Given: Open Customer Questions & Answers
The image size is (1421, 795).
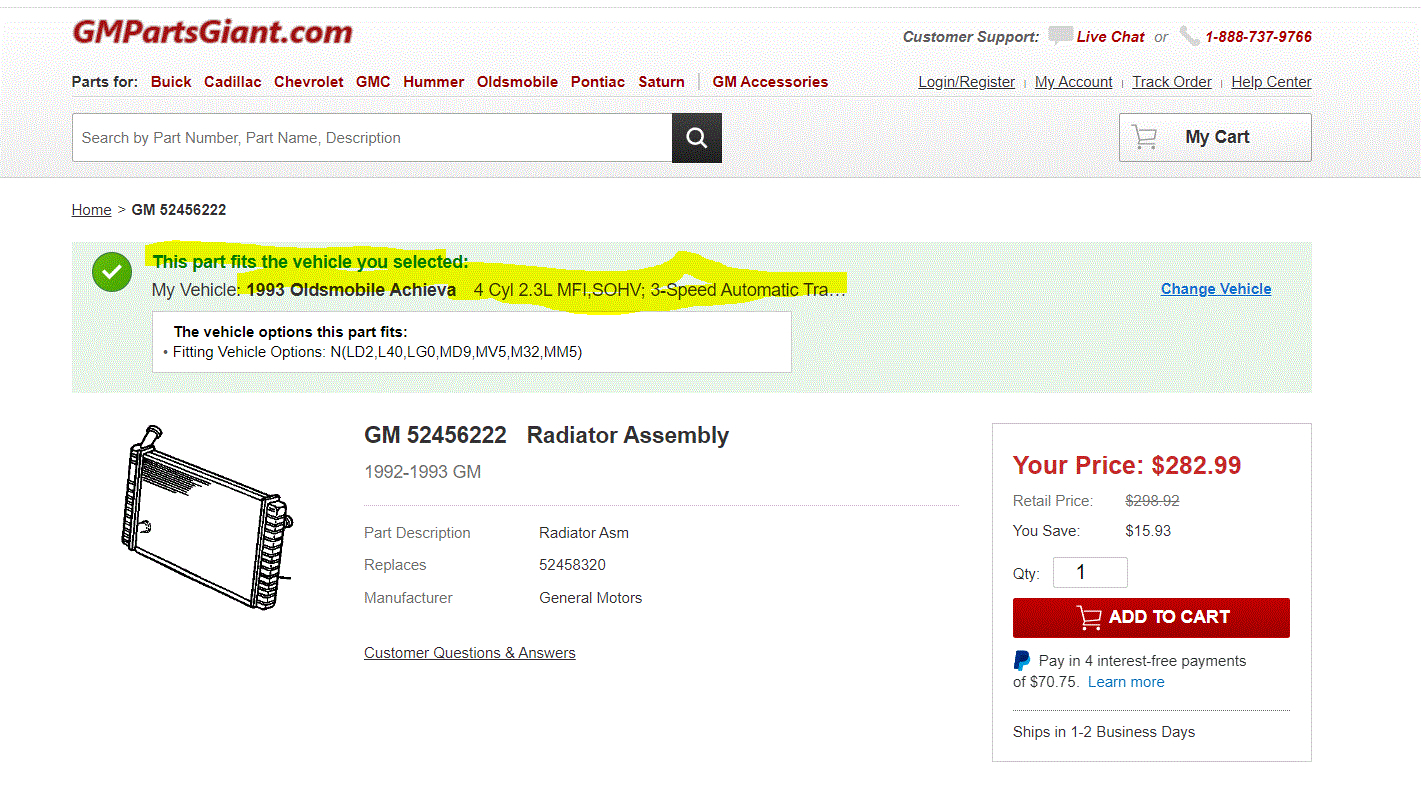Looking at the screenshot, I should (x=470, y=653).
